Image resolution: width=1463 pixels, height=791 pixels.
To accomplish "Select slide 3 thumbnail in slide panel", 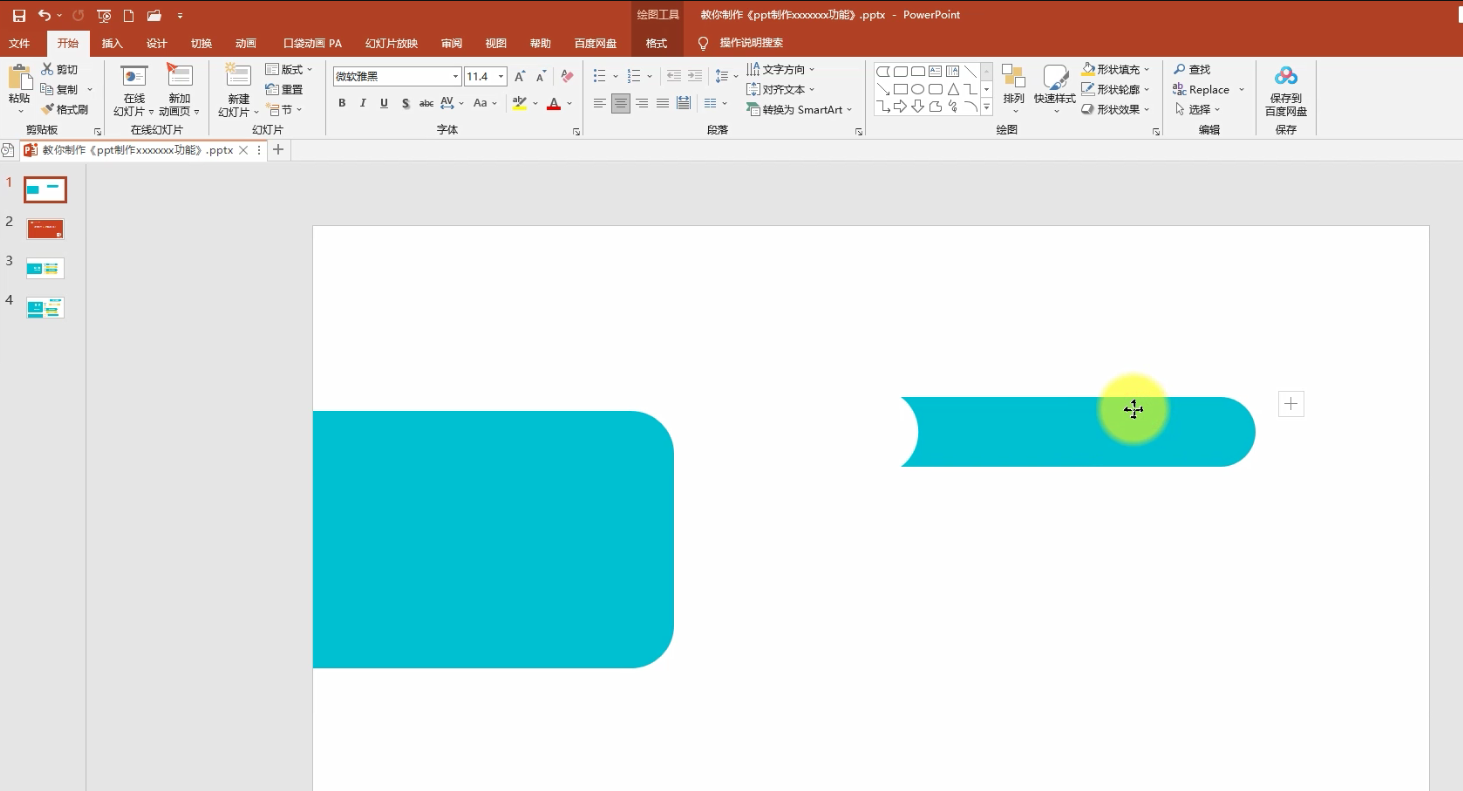I will click(x=45, y=268).
